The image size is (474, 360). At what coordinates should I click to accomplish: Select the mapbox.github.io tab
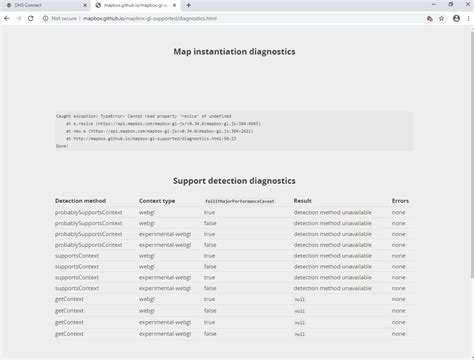tap(136, 5)
